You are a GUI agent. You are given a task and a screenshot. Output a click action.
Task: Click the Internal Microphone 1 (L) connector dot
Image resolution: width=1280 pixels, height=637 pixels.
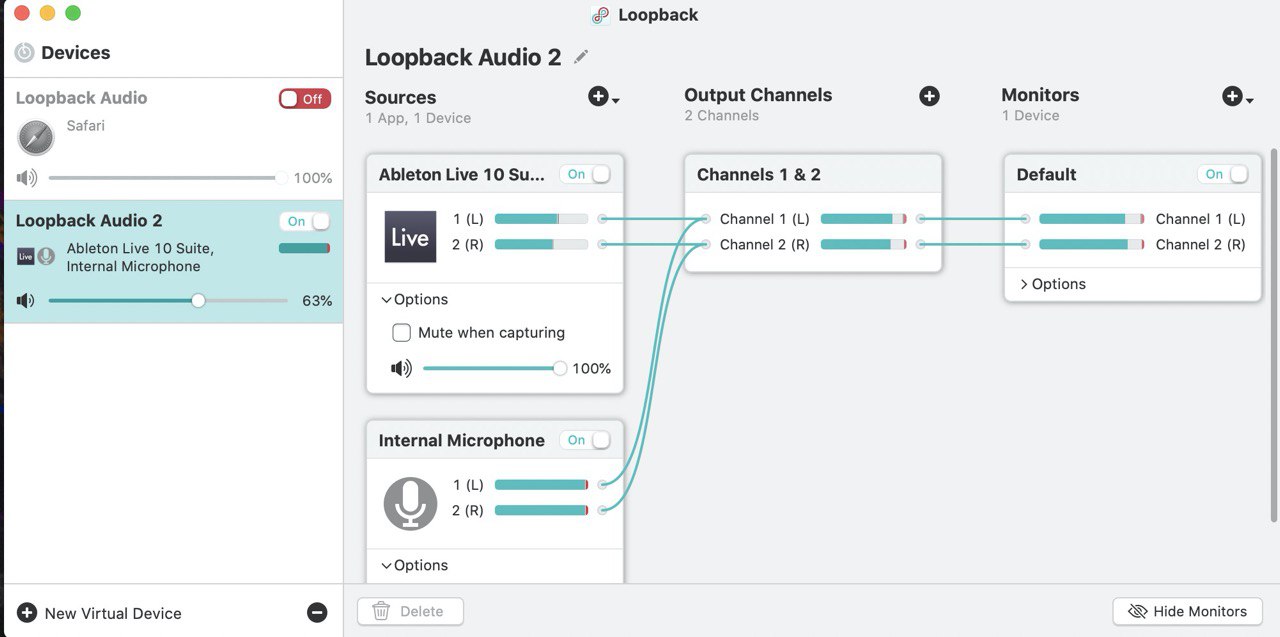tap(602, 484)
